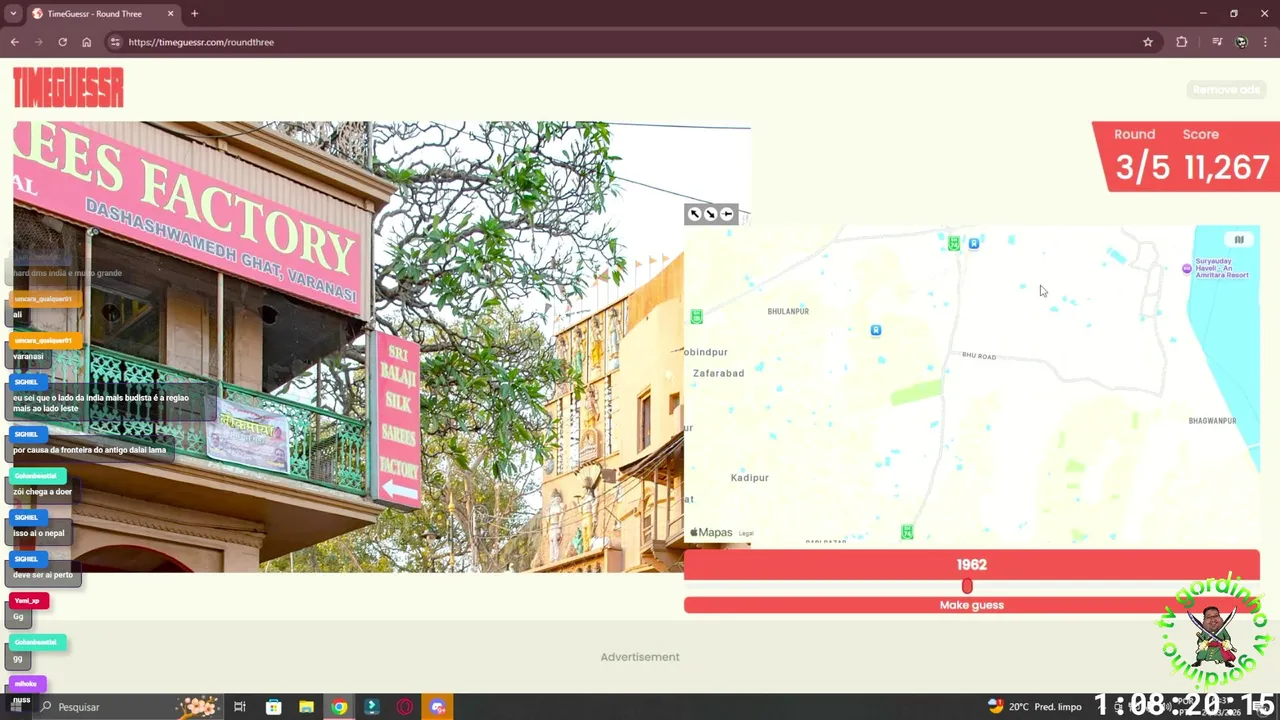Close the TimeGuessr tab

pyautogui.click(x=170, y=14)
